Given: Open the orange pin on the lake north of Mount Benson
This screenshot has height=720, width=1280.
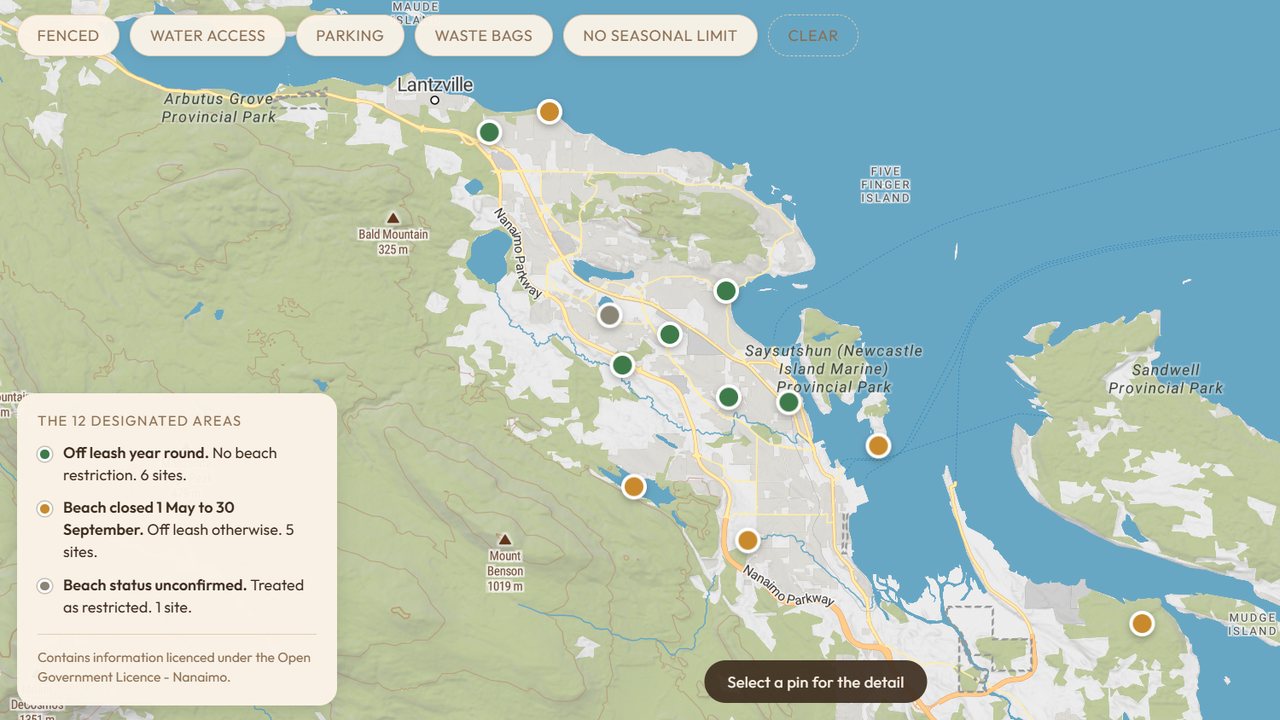Looking at the screenshot, I should pyautogui.click(x=633, y=487).
